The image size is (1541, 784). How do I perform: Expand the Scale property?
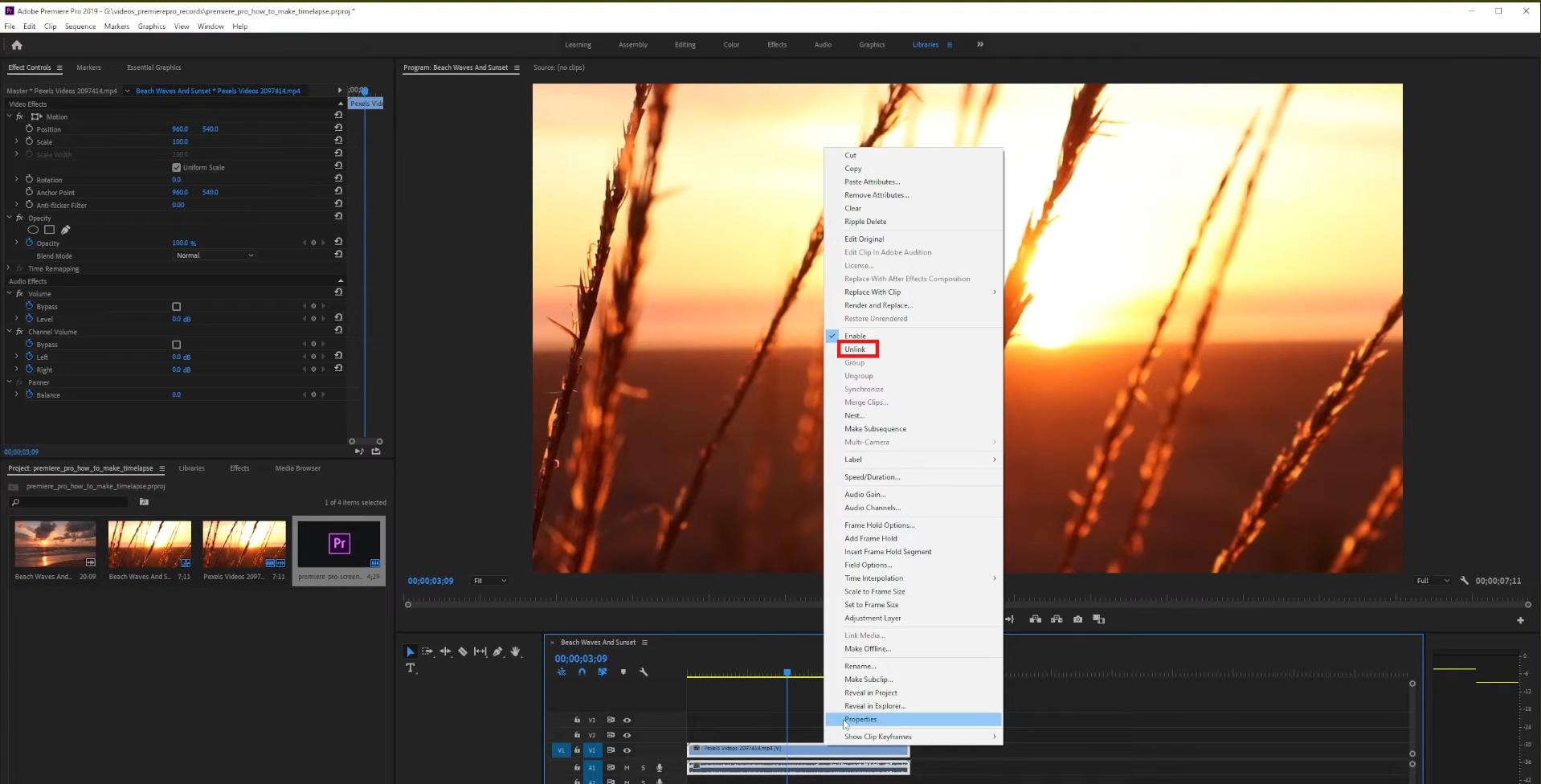click(x=16, y=141)
